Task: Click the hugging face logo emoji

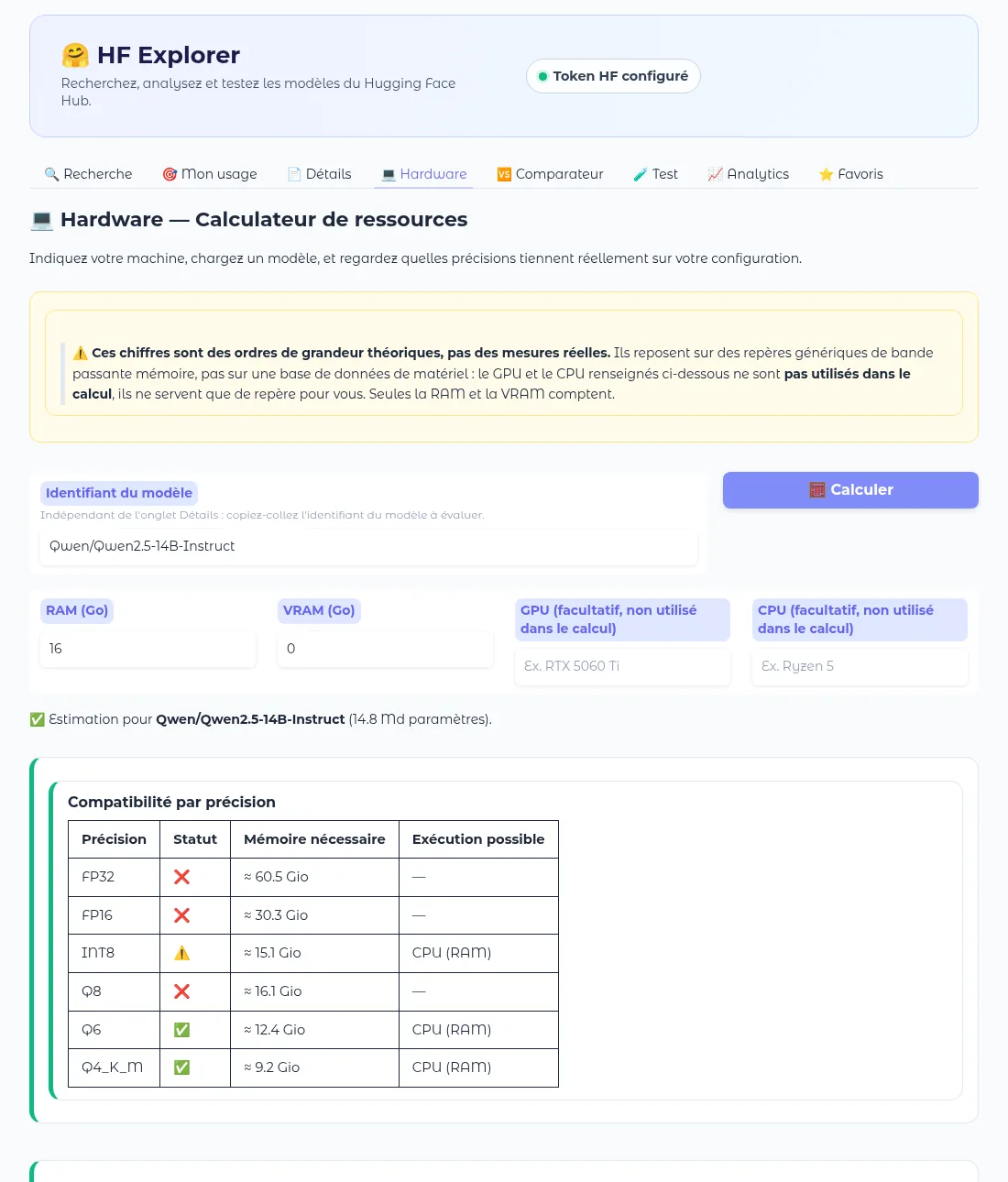Action: 75,55
